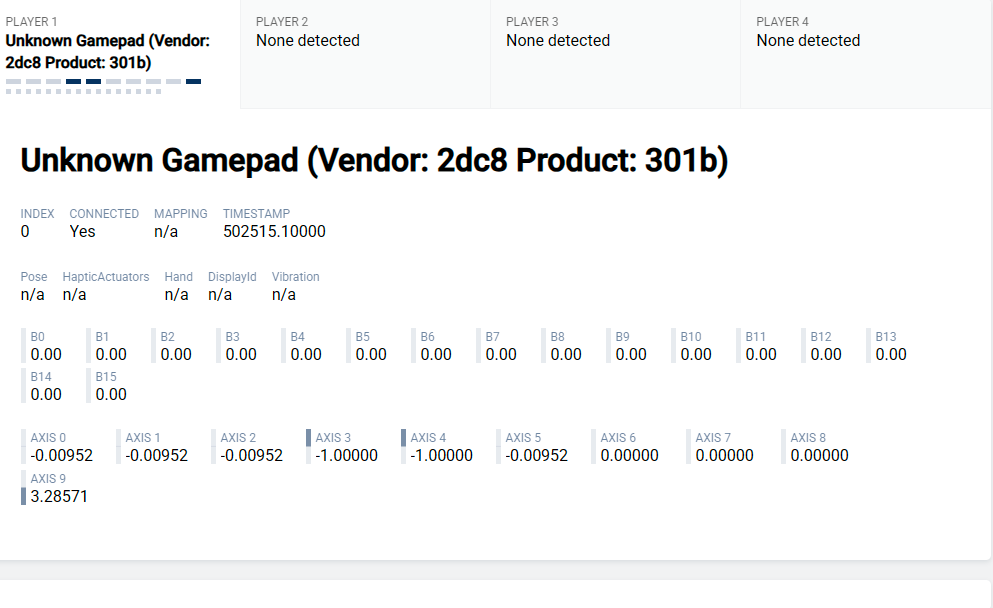Click the AXIS 9 value 3.28571
Screen dimensions: 993x608
click(59, 496)
